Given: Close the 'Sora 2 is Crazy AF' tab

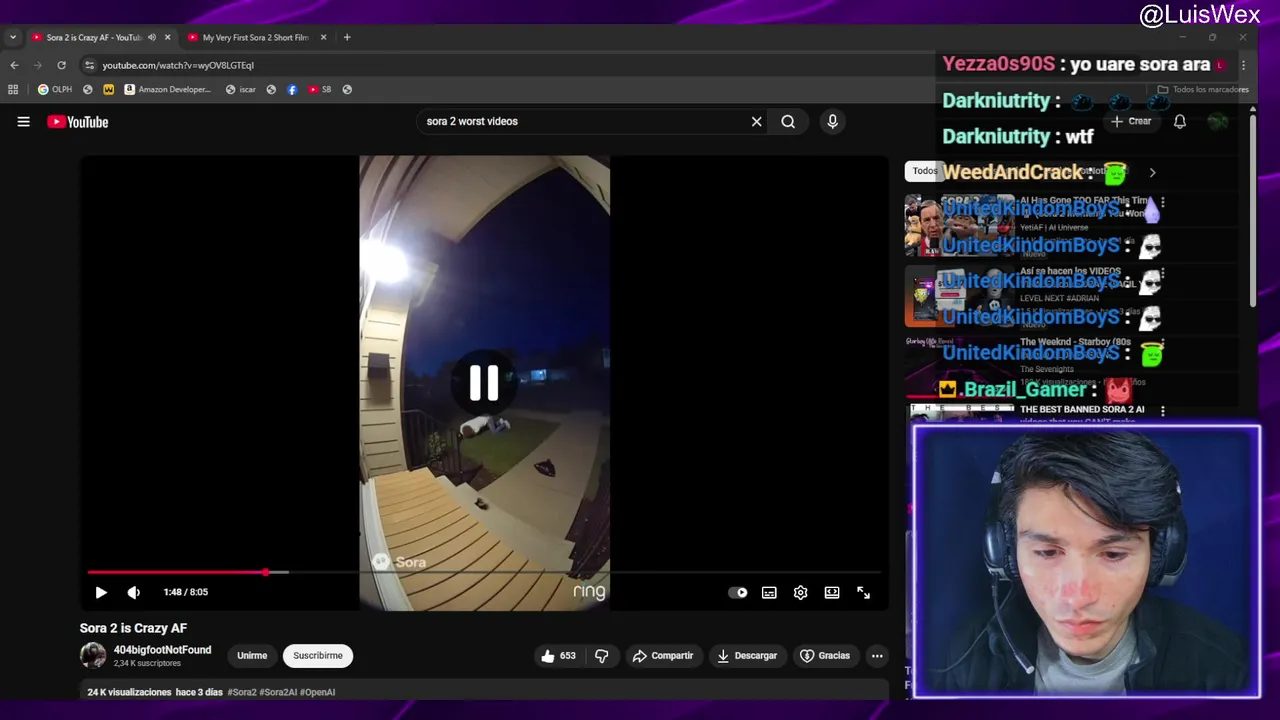Looking at the screenshot, I should pyautogui.click(x=167, y=37).
